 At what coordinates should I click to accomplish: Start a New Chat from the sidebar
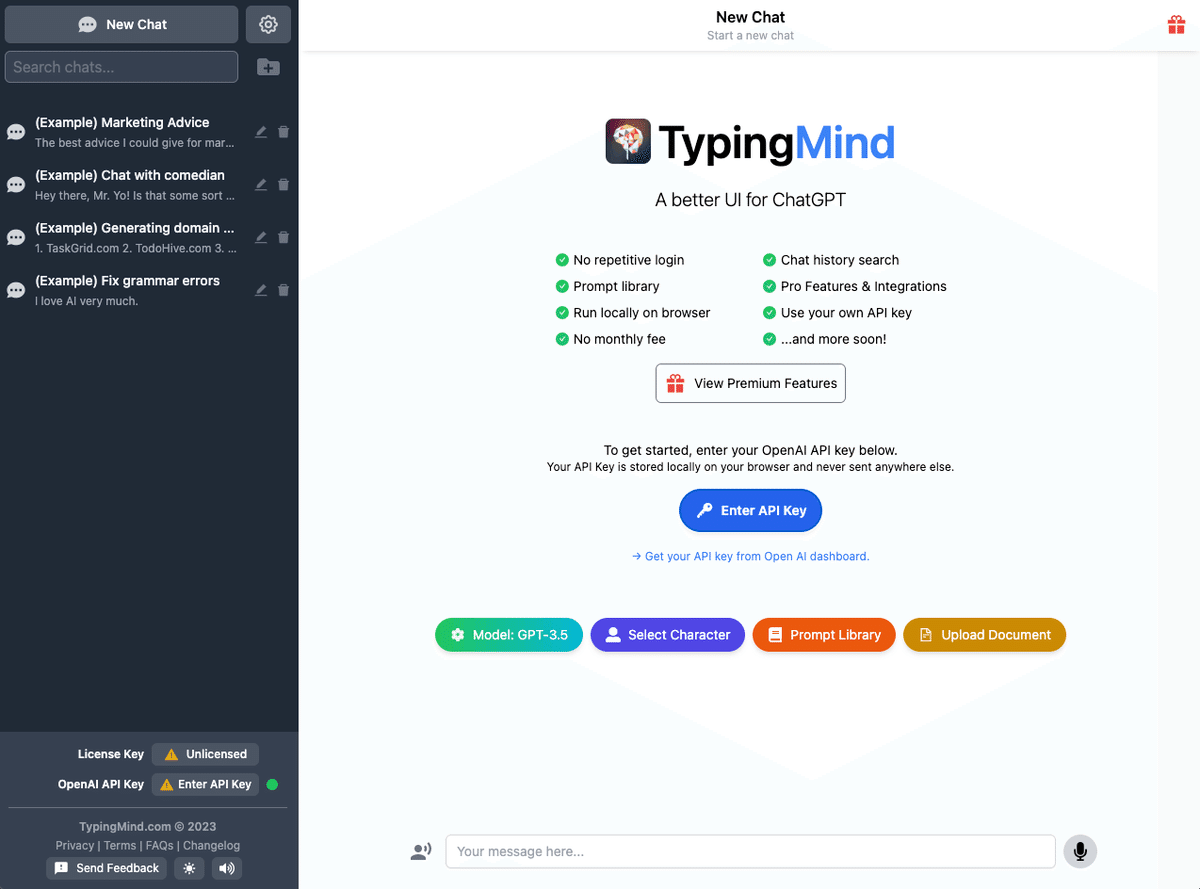click(121, 24)
